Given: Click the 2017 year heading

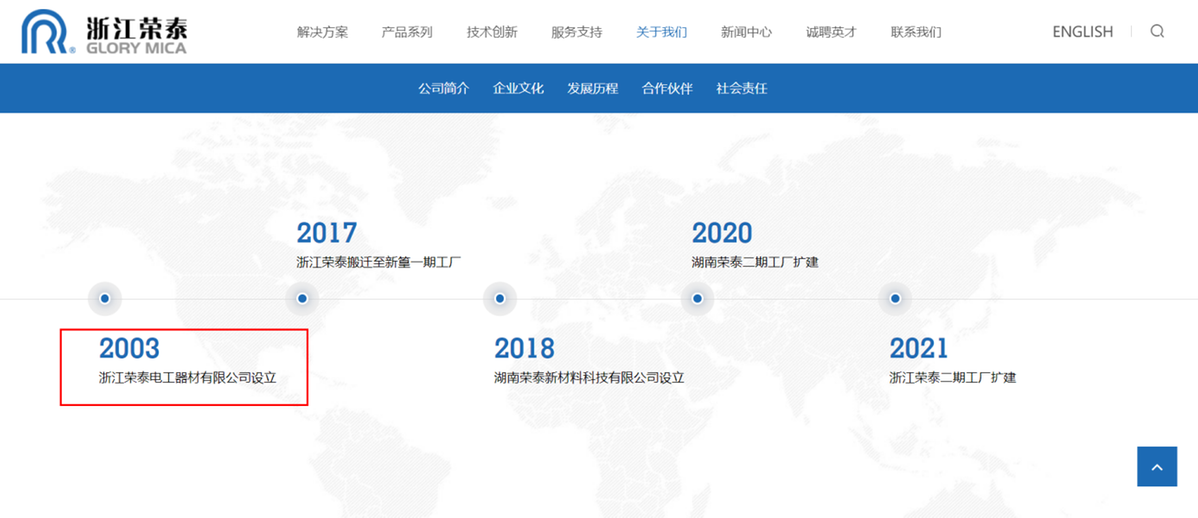Looking at the screenshot, I should (x=327, y=233).
